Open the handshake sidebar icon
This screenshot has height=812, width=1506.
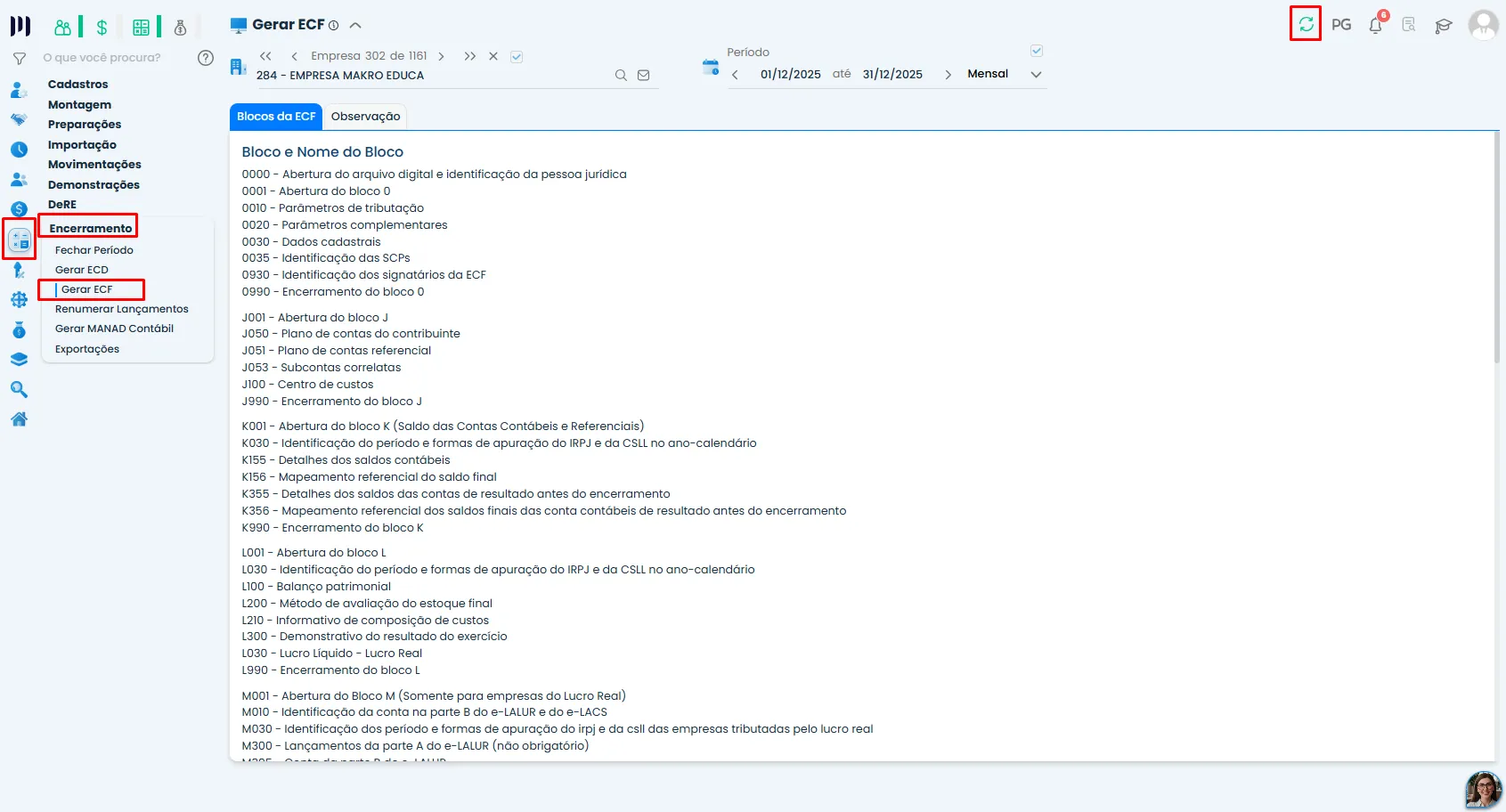(19, 119)
